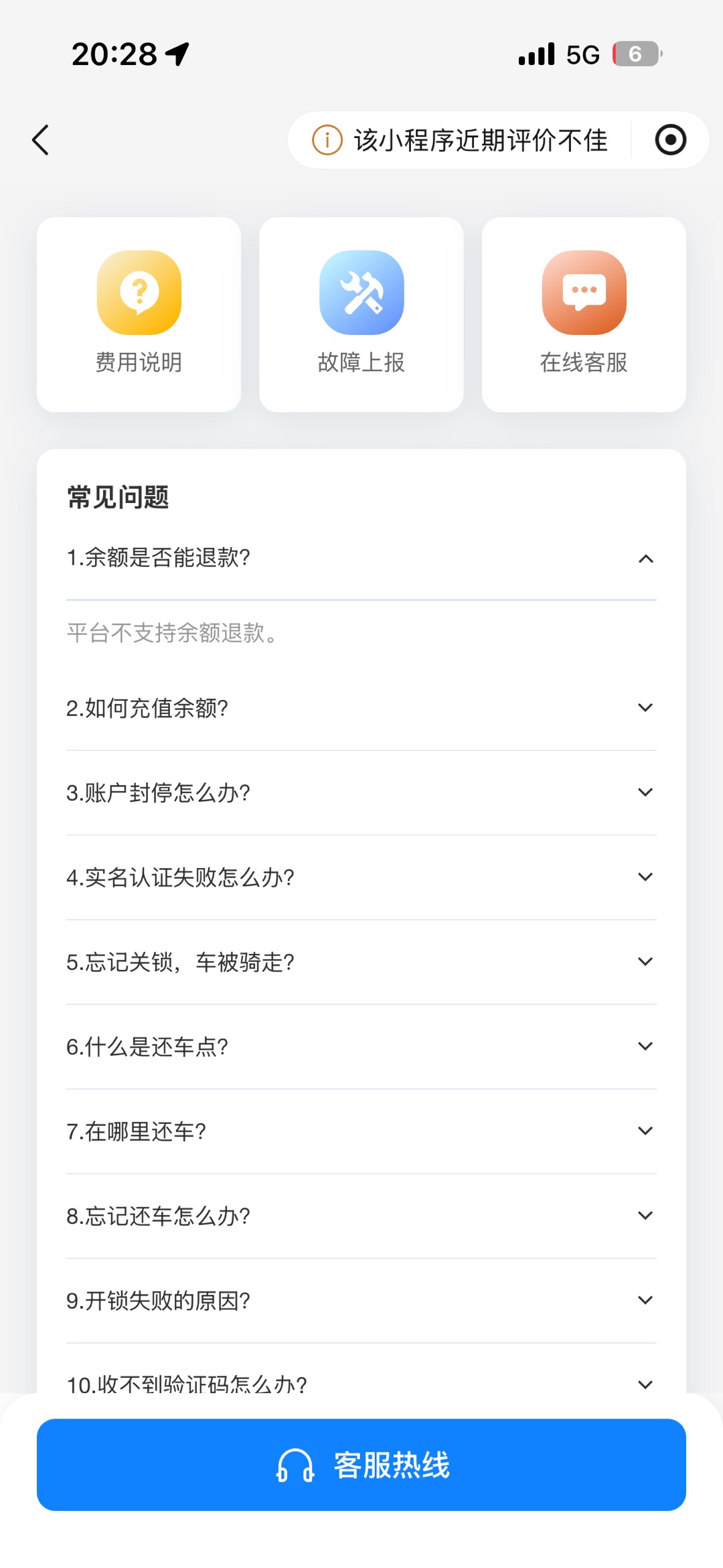Expand 忘记关锁，车被骑走 question
Screen dimensions: 723x1568
(645, 962)
